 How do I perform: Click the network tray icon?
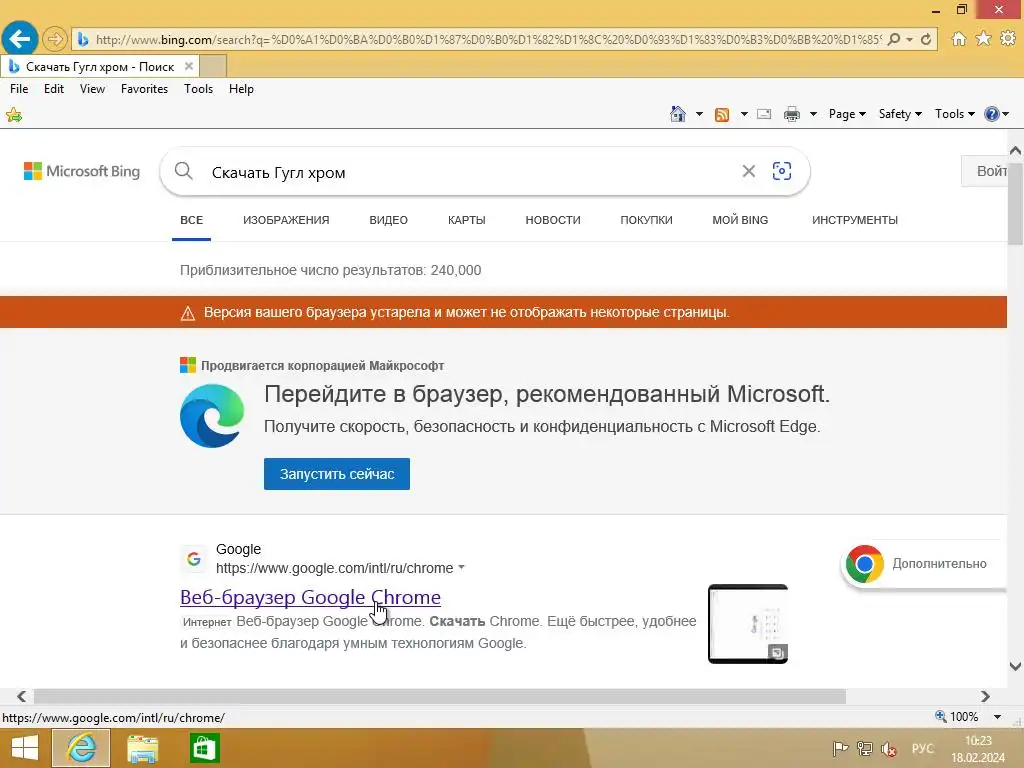[865, 749]
